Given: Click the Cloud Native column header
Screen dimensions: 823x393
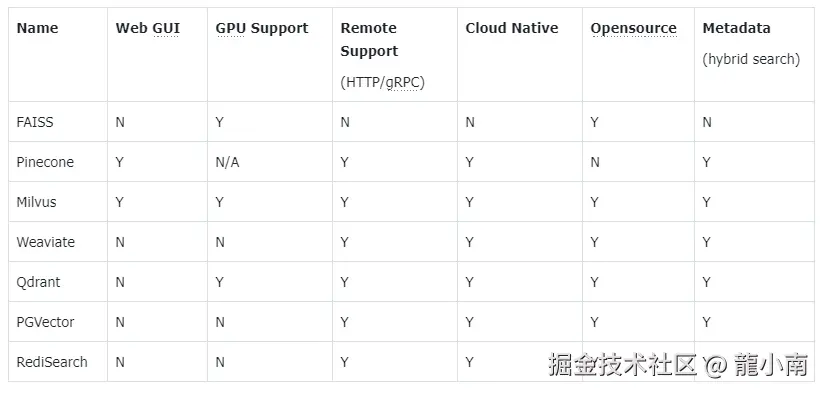Looking at the screenshot, I should (512, 28).
